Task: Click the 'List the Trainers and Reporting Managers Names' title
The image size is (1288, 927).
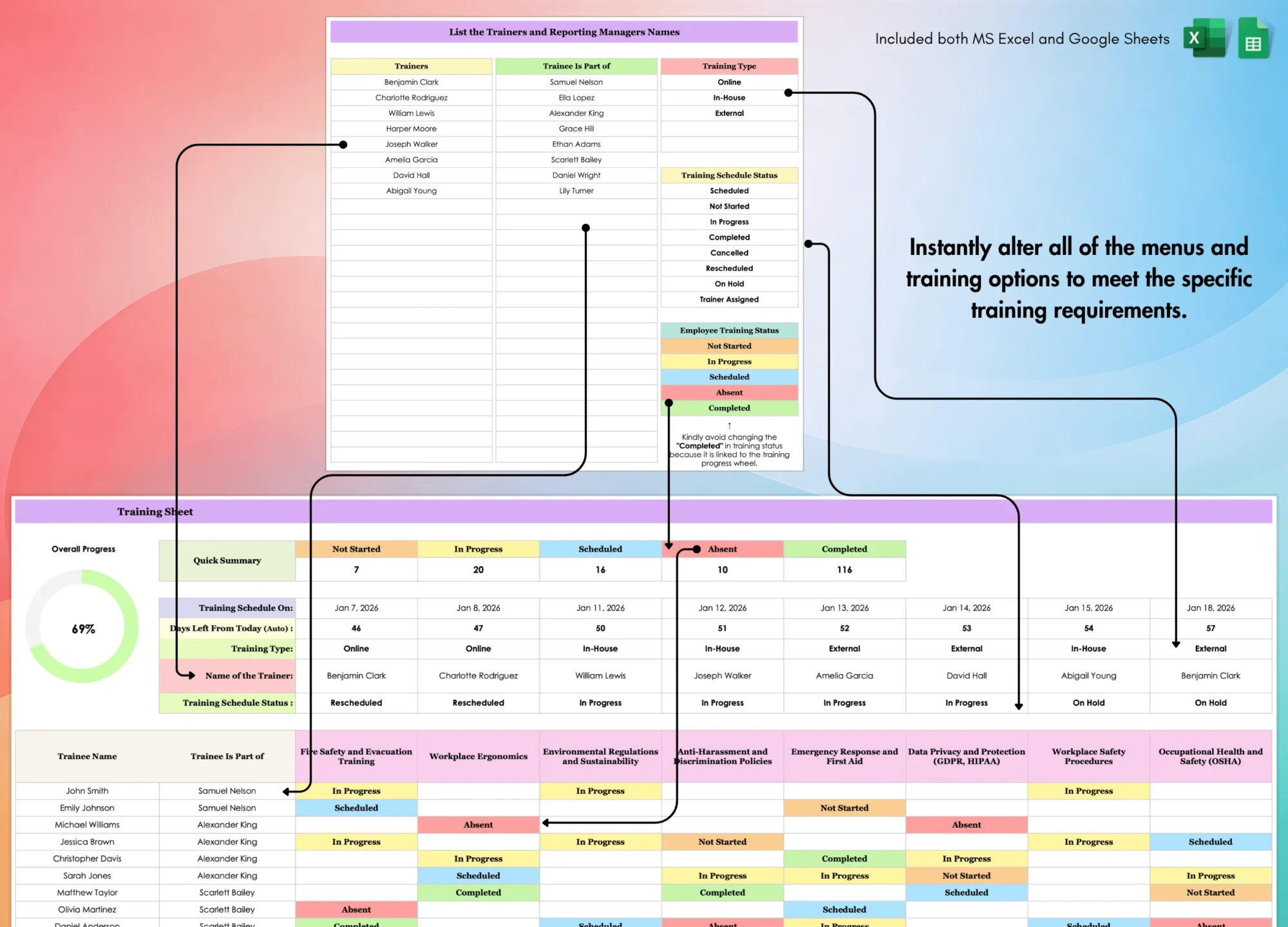Action: [x=564, y=32]
